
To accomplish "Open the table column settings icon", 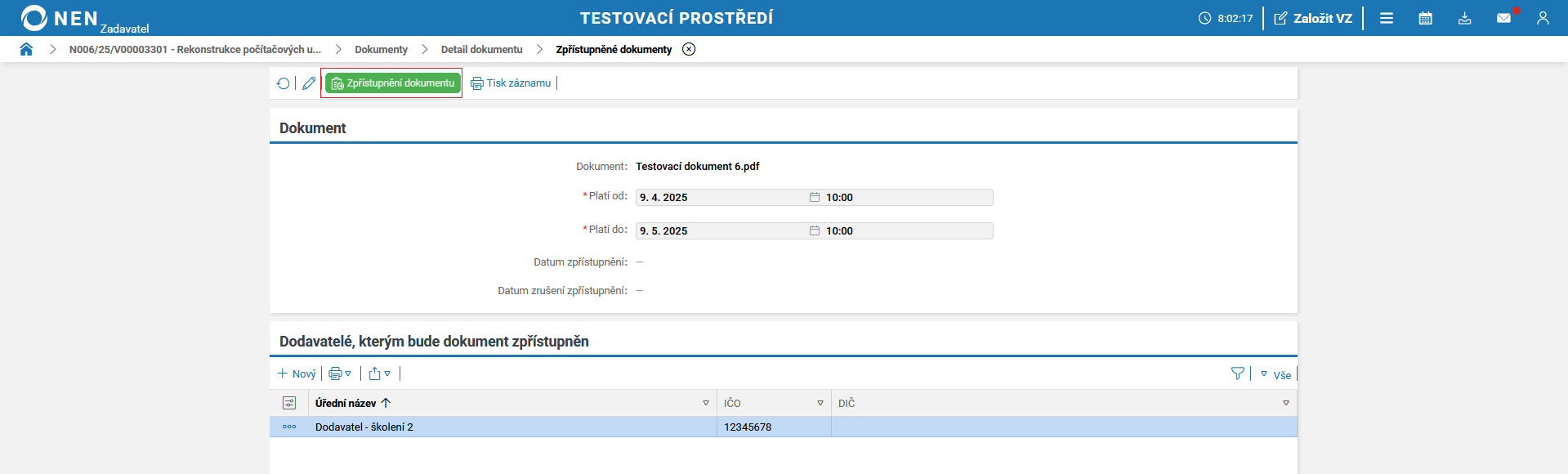I will 289,403.
